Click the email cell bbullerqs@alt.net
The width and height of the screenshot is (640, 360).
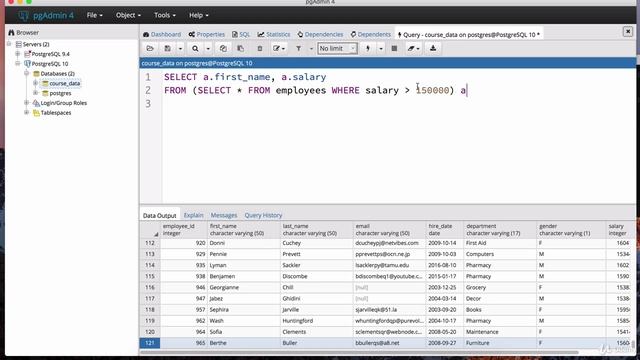click(x=389, y=343)
